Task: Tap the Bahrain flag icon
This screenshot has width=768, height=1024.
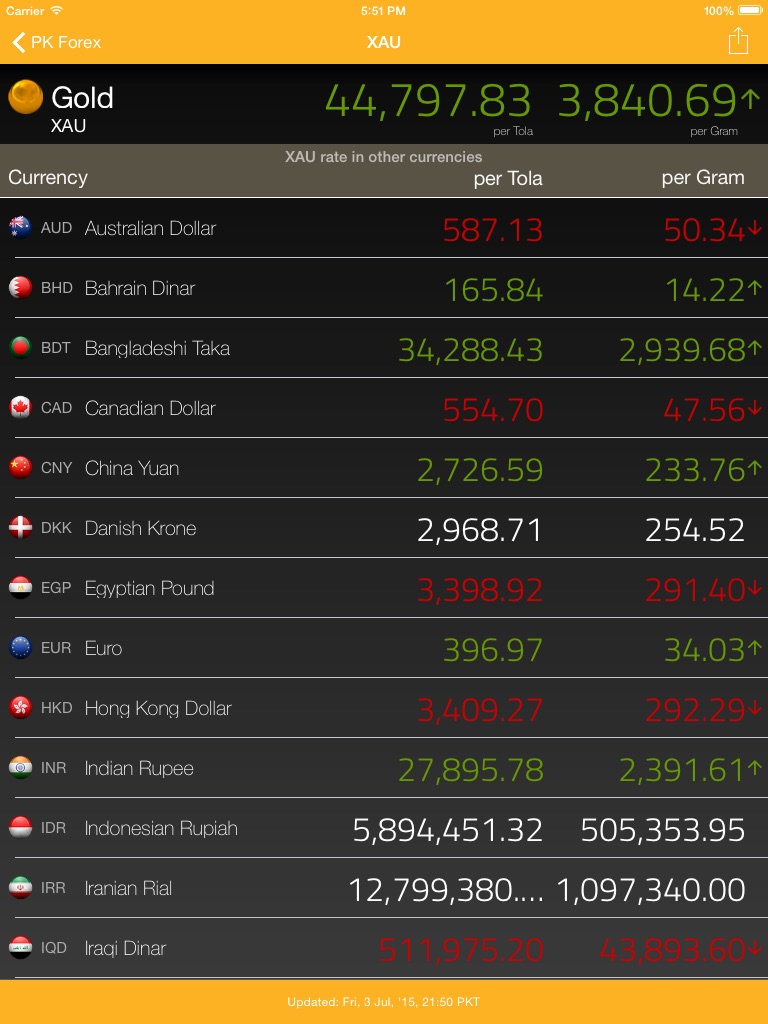Action: (x=20, y=288)
